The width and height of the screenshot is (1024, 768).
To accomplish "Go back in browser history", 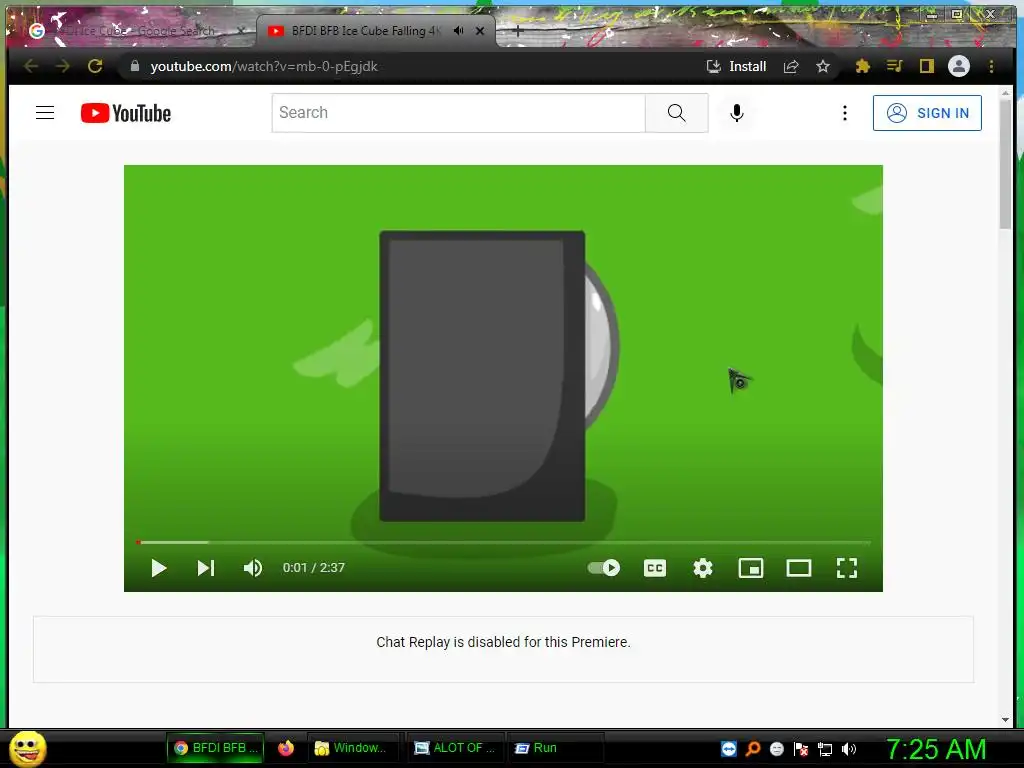I will point(31,66).
